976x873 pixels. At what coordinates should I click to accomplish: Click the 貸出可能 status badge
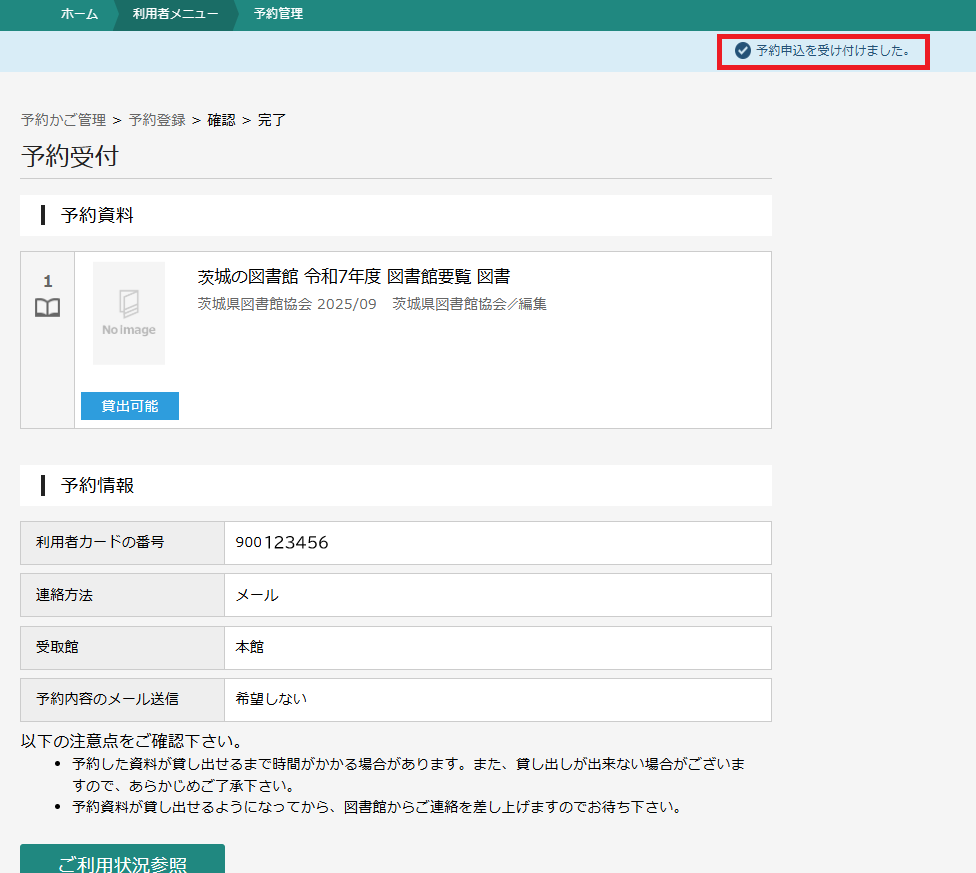130,406
